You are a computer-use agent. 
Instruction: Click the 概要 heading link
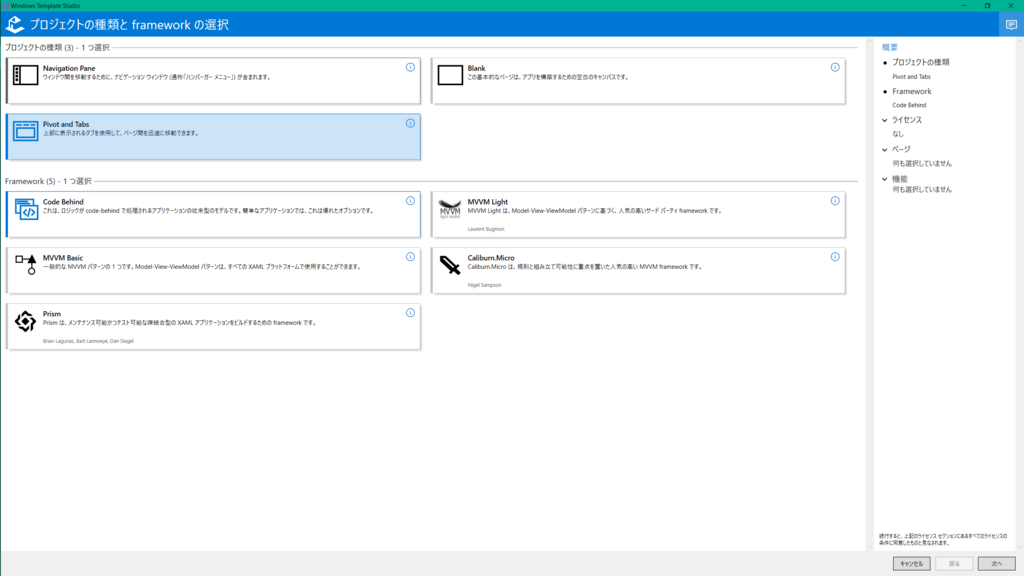point(889,47)
